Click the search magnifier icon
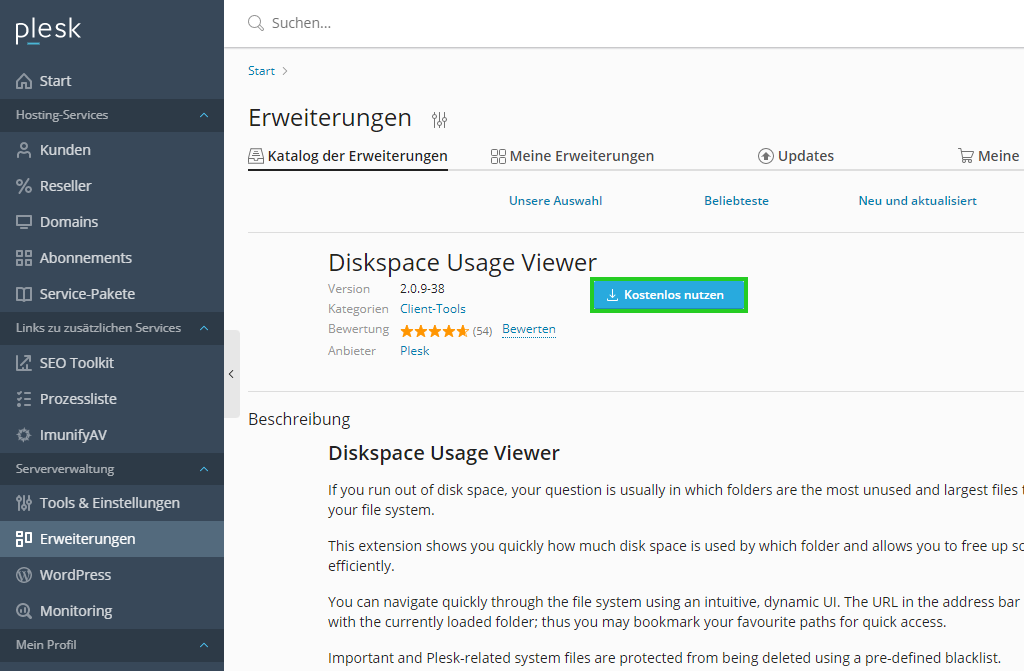This screenshot has height=671, width=1024. click(256, 24)
